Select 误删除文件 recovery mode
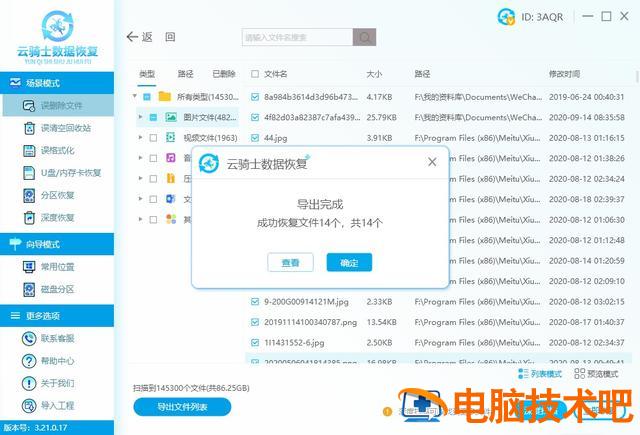 tap(58, 106)
